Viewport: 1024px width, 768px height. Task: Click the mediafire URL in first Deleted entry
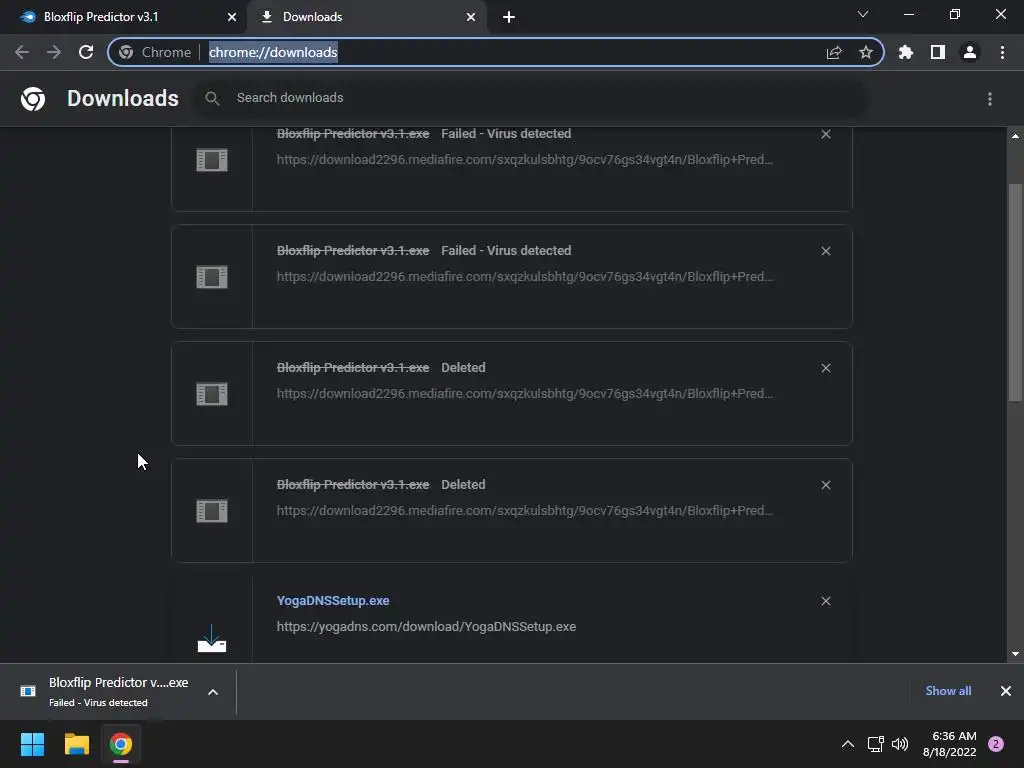click(524, 393)
